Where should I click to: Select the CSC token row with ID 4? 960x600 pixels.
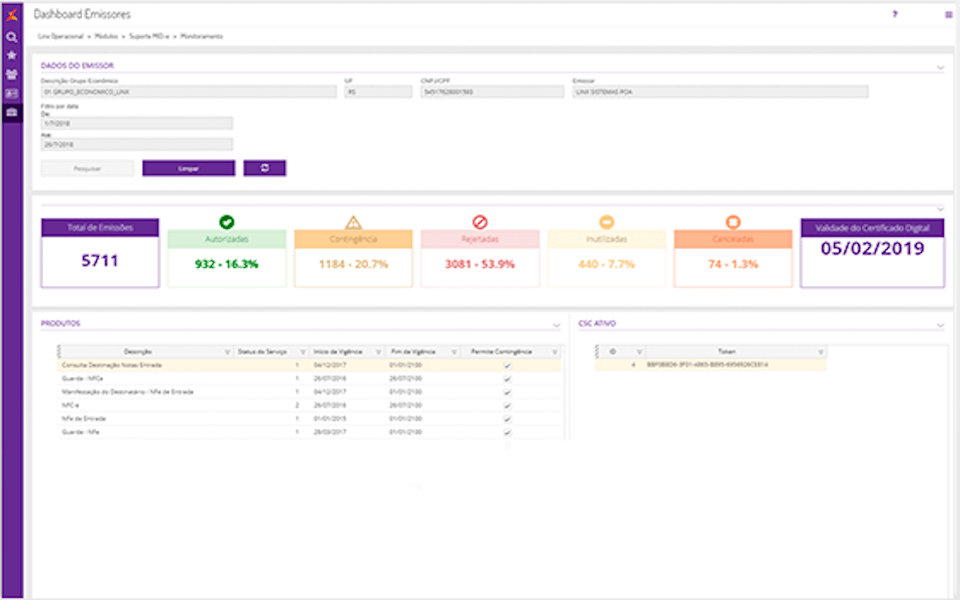[x=711, y=365]
